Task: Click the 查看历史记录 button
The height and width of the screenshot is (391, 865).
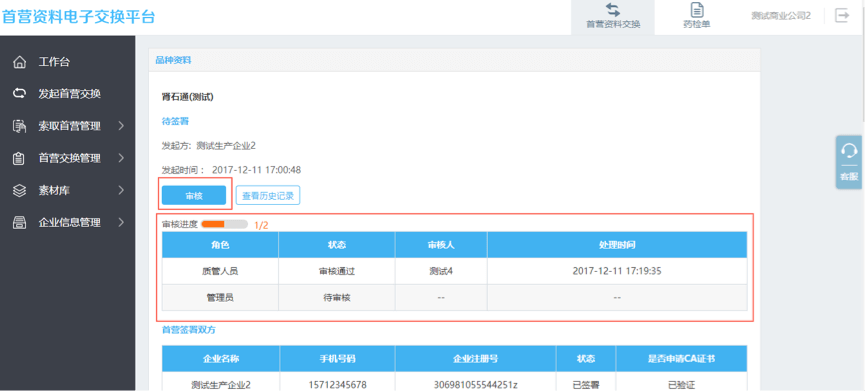Action: tap(268, 195)
